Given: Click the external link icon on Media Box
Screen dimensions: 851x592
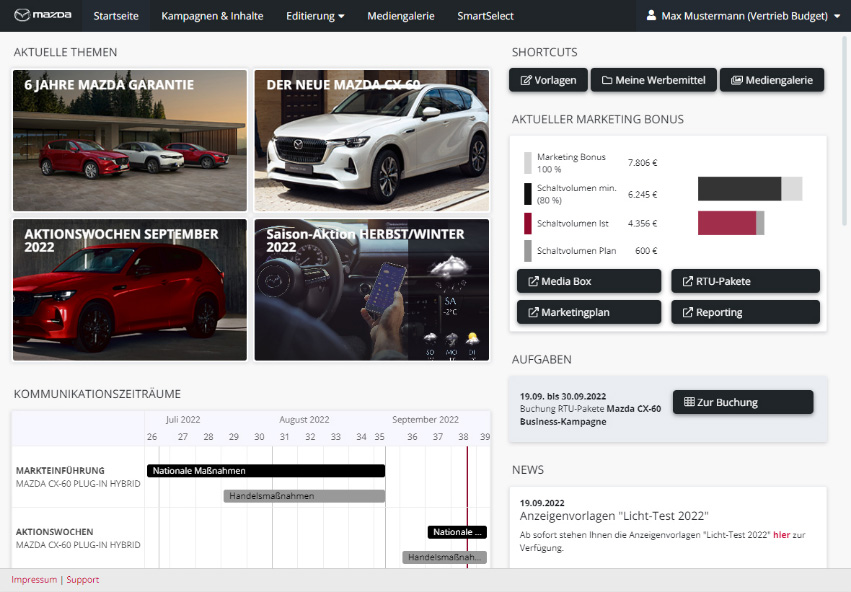Looking at the screenshot, I should [533, 282].
